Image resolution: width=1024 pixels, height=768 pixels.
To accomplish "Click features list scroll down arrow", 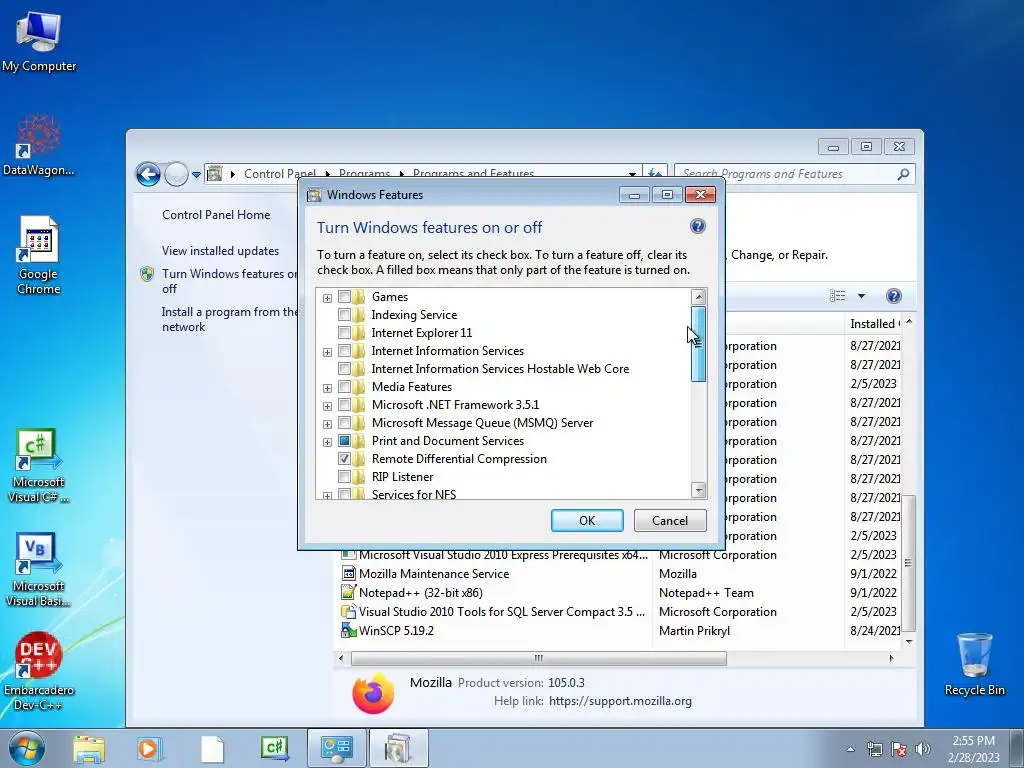I will tap(698, 490).
